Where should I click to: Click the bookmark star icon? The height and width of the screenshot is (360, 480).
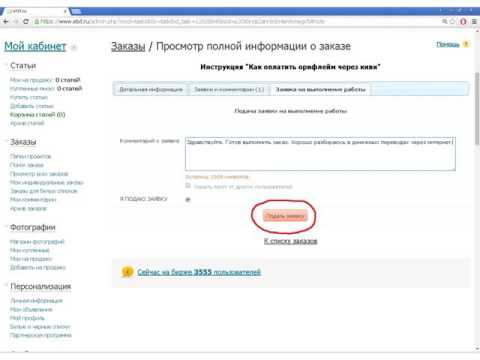pyautogui.click(x=452, y=21)
